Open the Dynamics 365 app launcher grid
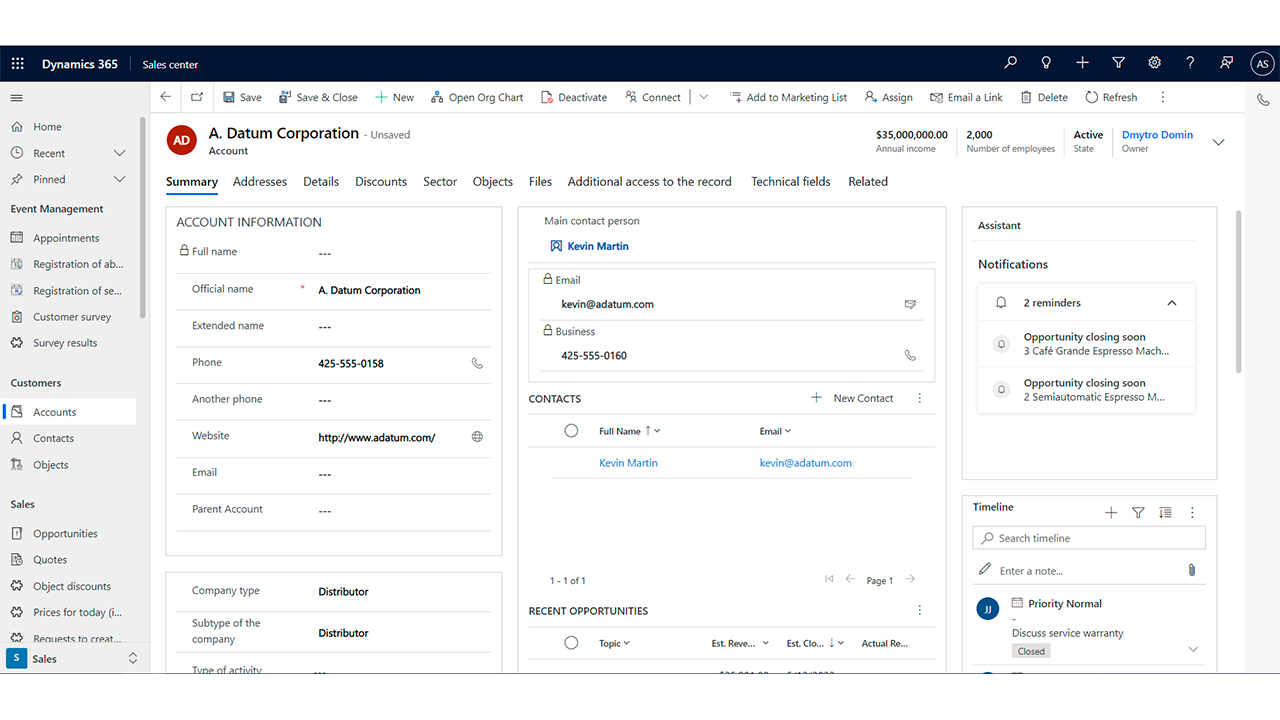The width and height of the screenshot is (1280, 720). click(17, 64)
